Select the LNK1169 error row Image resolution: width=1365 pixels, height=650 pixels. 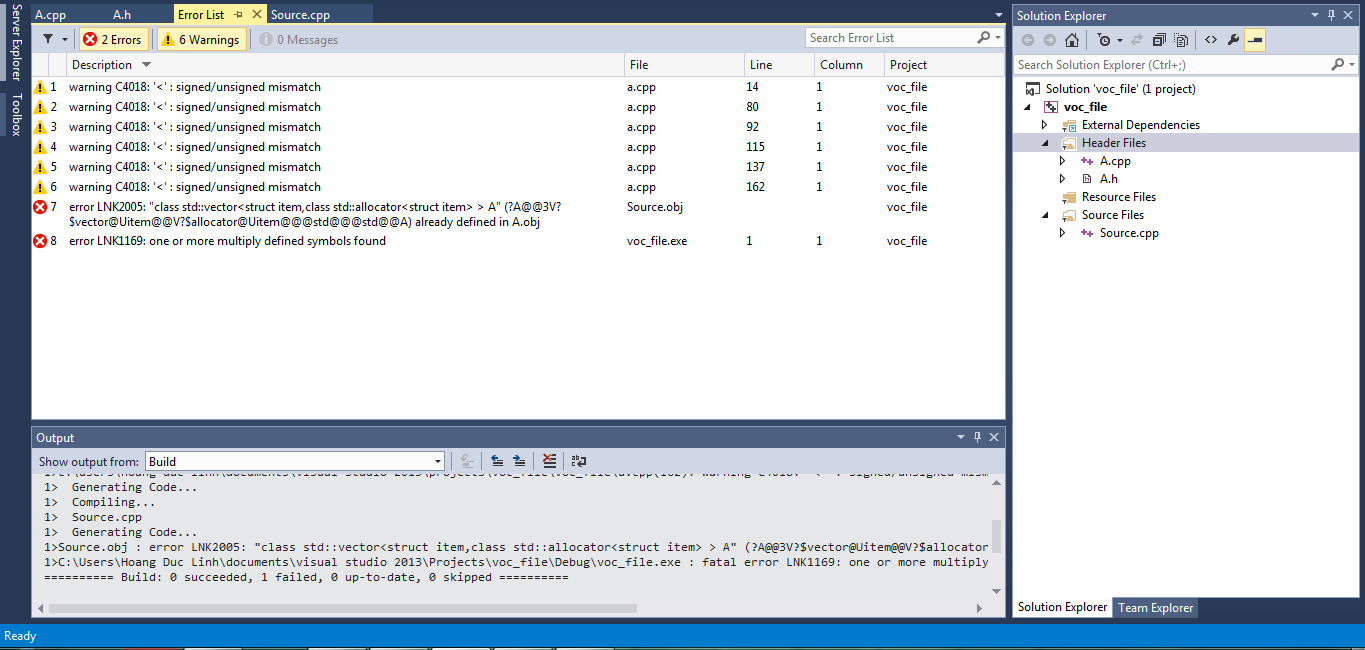[x=227, y=241]
